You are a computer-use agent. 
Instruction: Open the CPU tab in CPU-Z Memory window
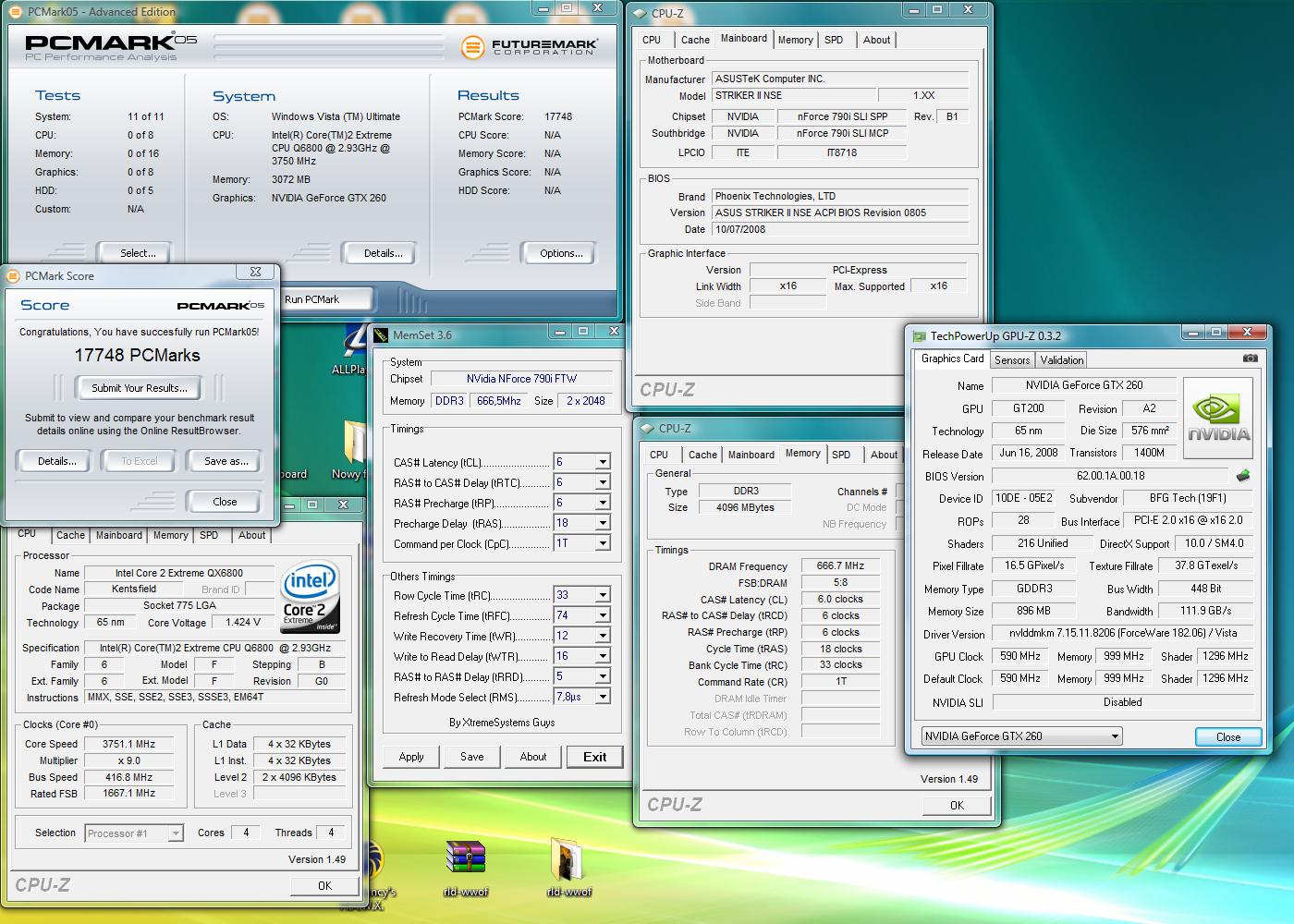pyautogui.click(x=659, y=455)
